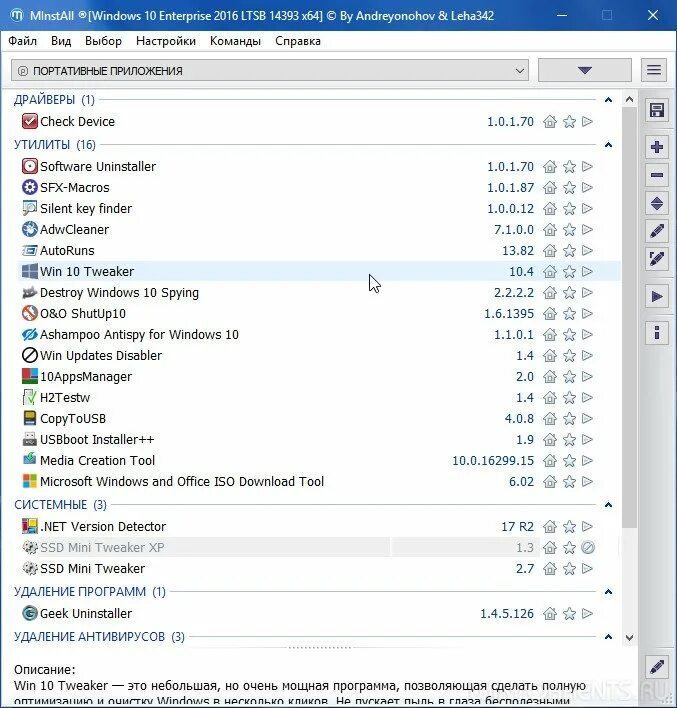Select Win Updates Disabler entry

click(x=319, y=355)
